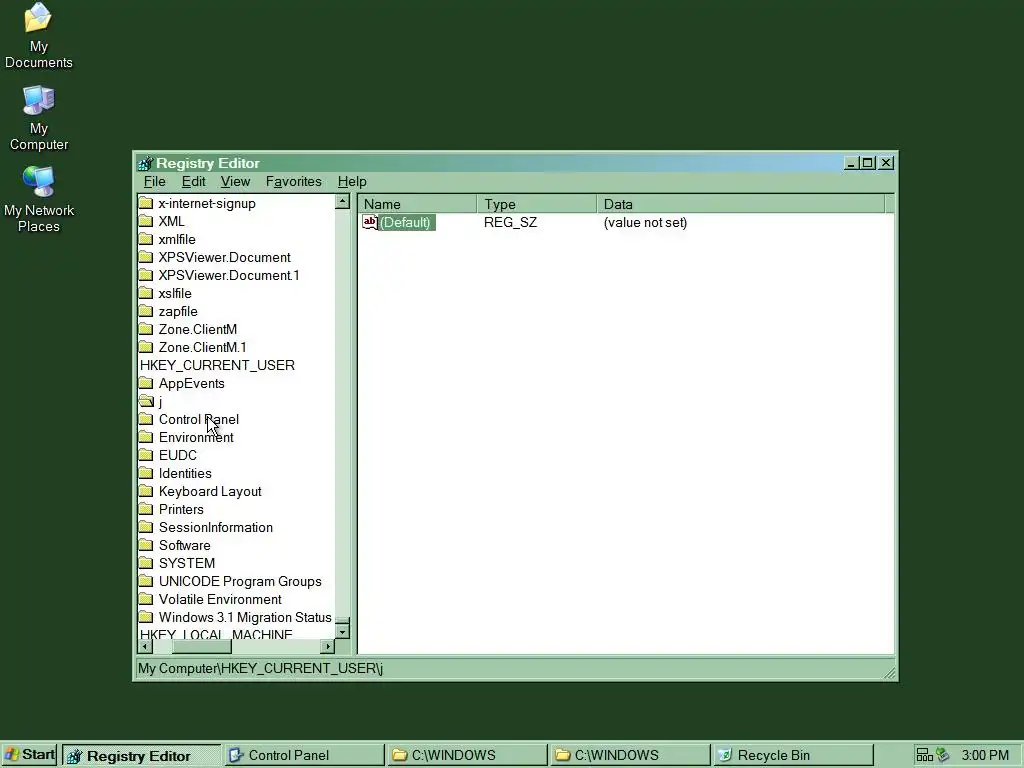Sort by the Type column header
This screenshot has height=768, width=1024.
(537, 204)
